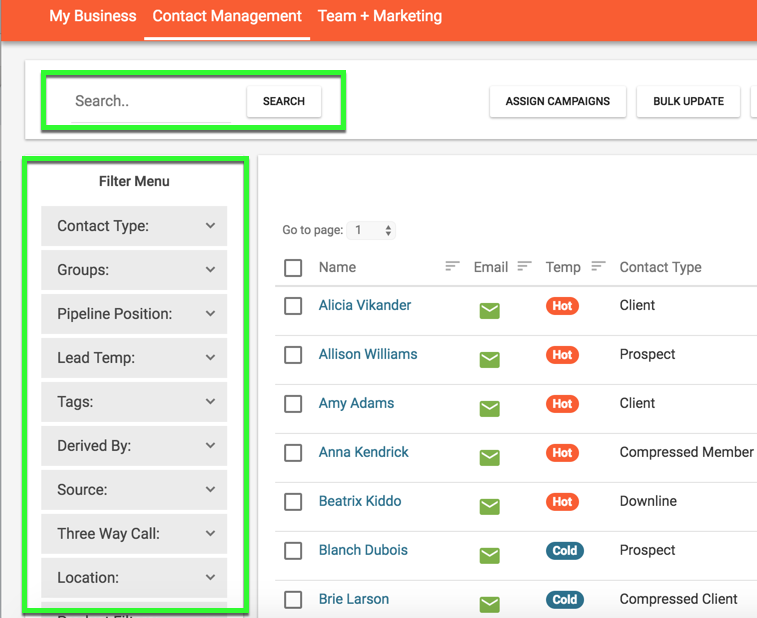The image size is (757, 618).
Task: Open the Go to page number selector
Action: click(x=372, y=231)
